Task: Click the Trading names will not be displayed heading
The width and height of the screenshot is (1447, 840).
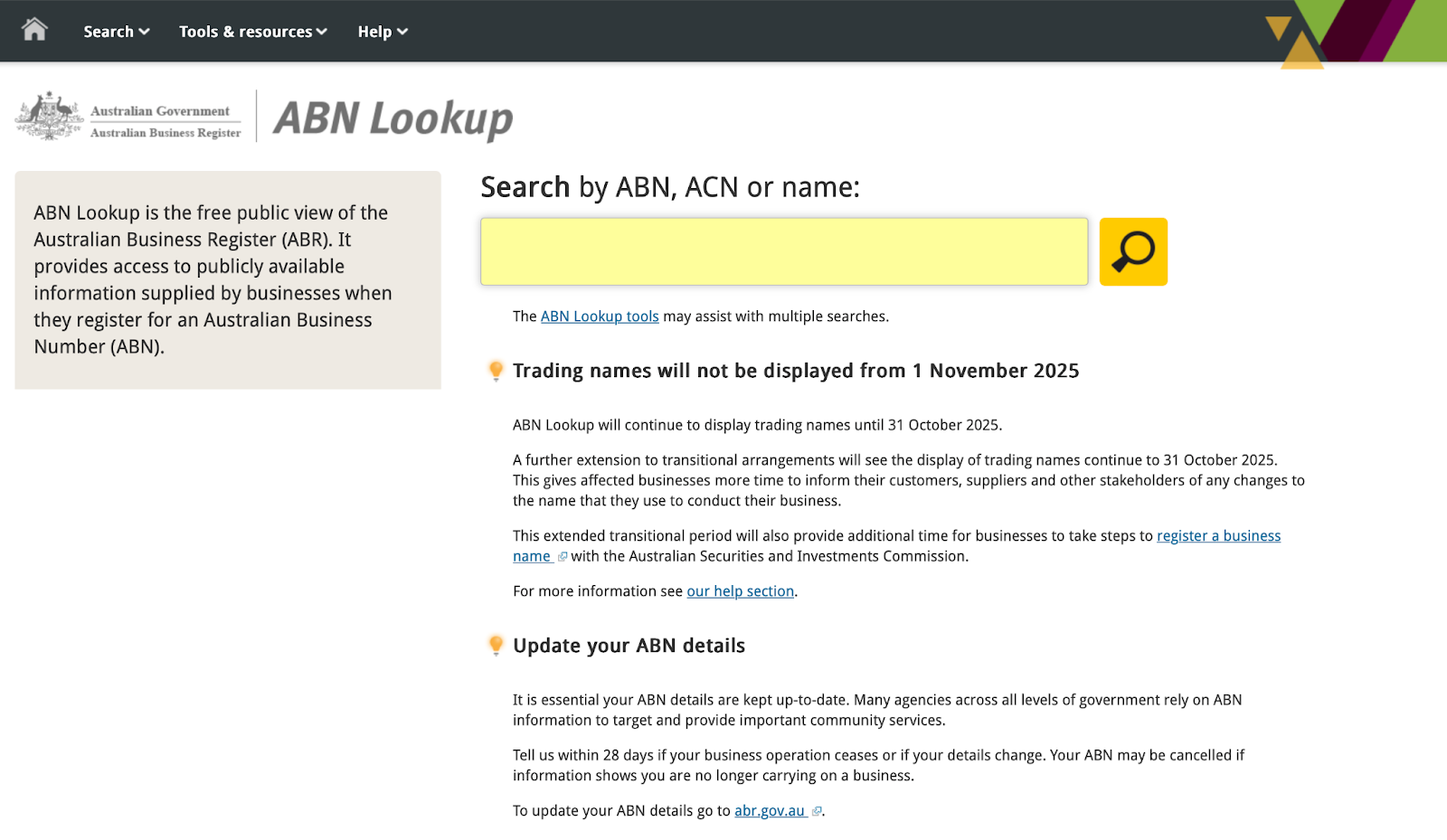Action: tap(796, 371)
